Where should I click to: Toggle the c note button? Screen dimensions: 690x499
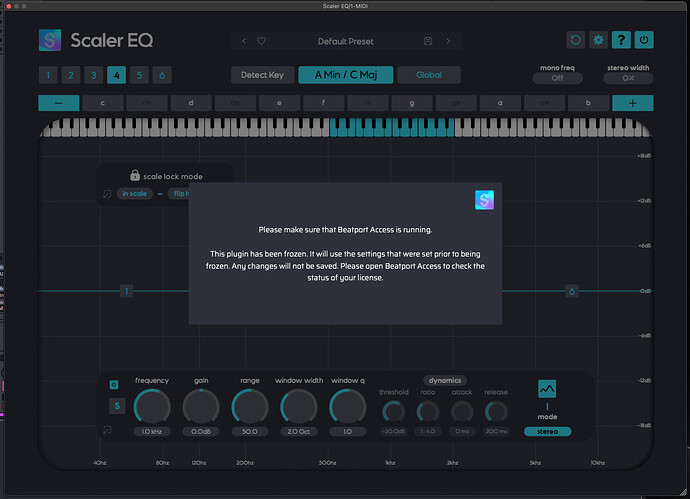point(103,103)
